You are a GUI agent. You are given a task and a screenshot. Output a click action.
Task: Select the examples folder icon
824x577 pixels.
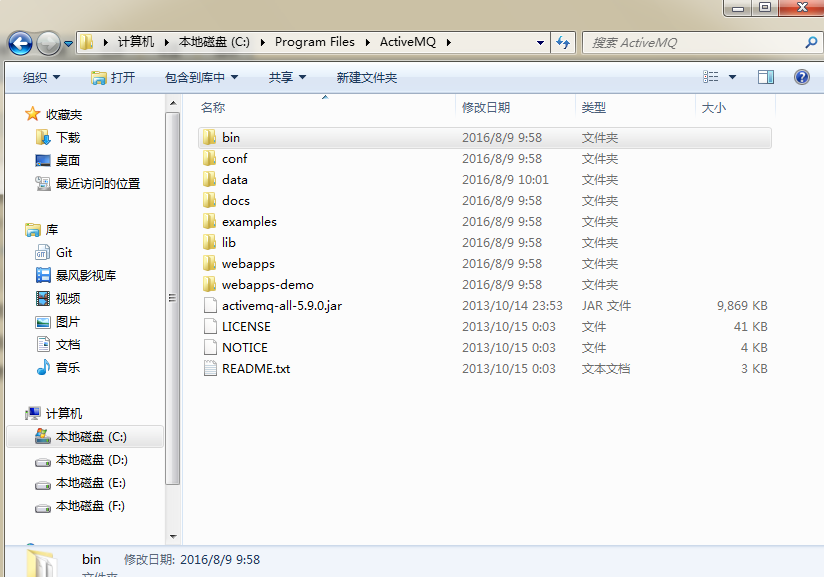tap(210, 221)
